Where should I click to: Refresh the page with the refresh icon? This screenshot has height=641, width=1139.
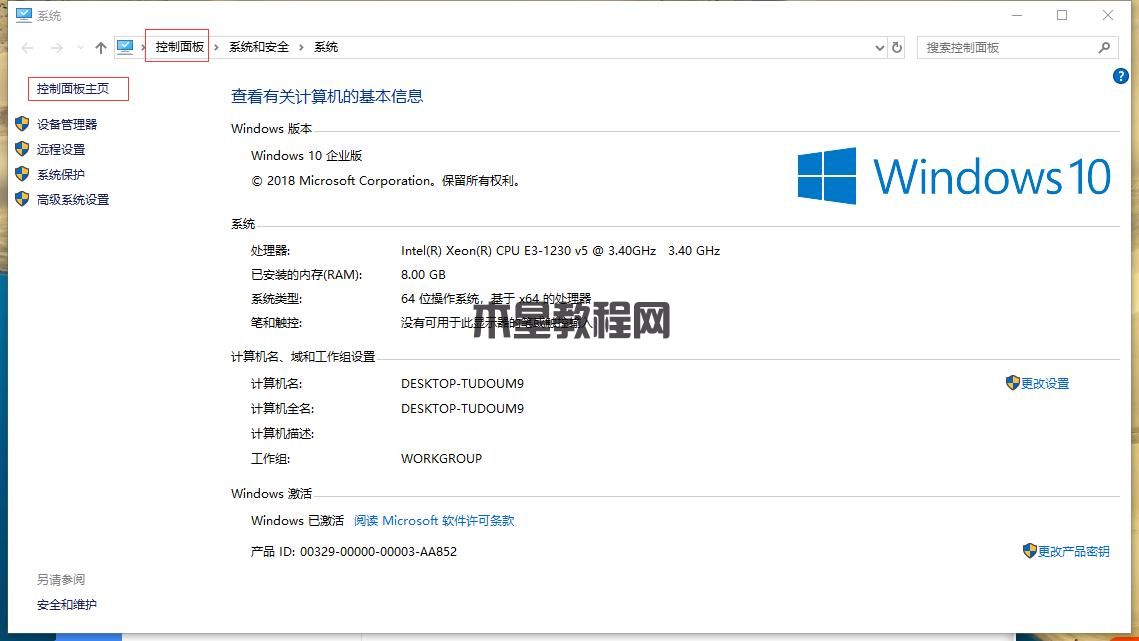coord(897,47)
